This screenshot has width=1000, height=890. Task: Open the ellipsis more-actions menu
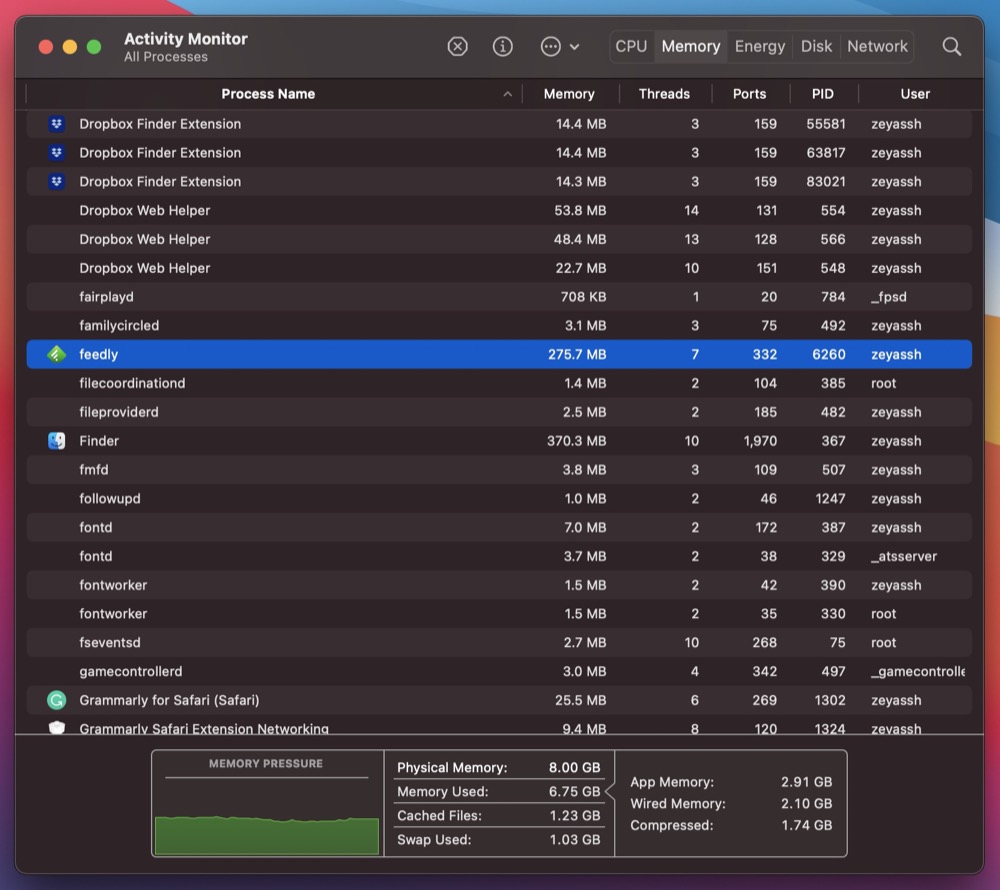pyautogui.click(x=559, y=47)
